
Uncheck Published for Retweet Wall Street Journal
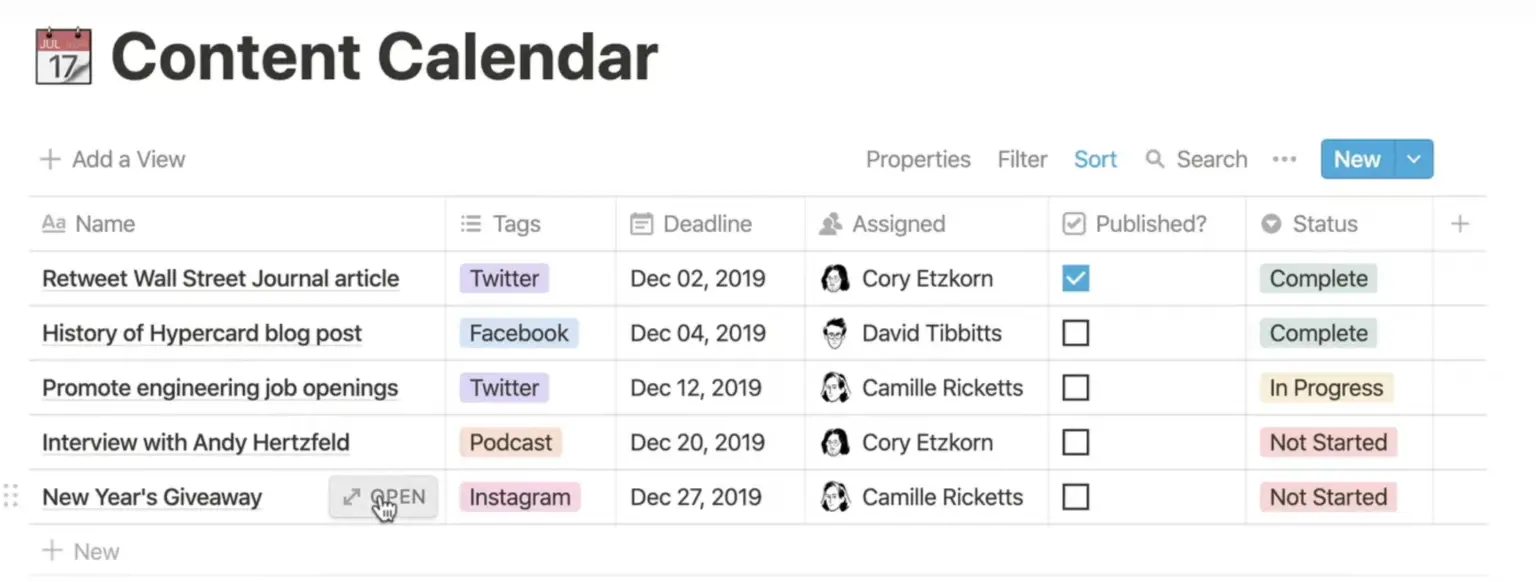(x=1075, y=279)
